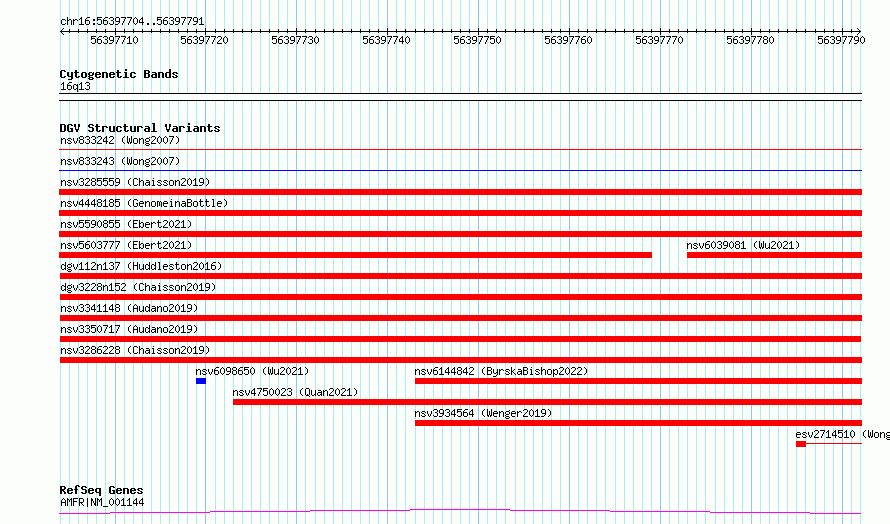The image size is (890, 524).
Task: Select the red bar under nsv6144842
Action: pos(638,381)
